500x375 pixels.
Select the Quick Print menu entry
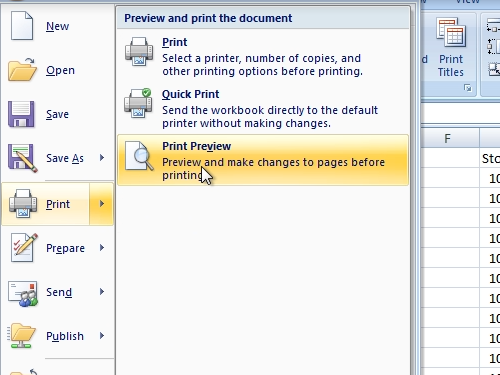point(263,108)
